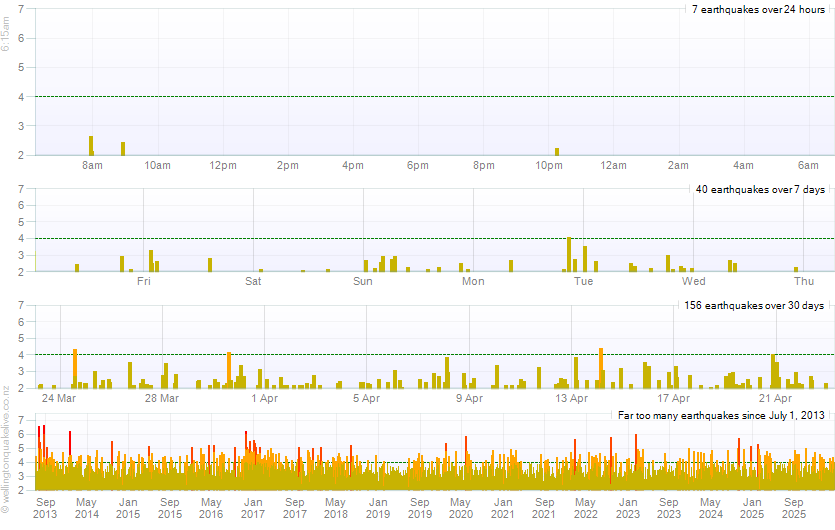The width and height of the screenshot is (835, 530).
Task: Click the 12pm axis label
Action: pyautogui.click(x=223, y=165)
